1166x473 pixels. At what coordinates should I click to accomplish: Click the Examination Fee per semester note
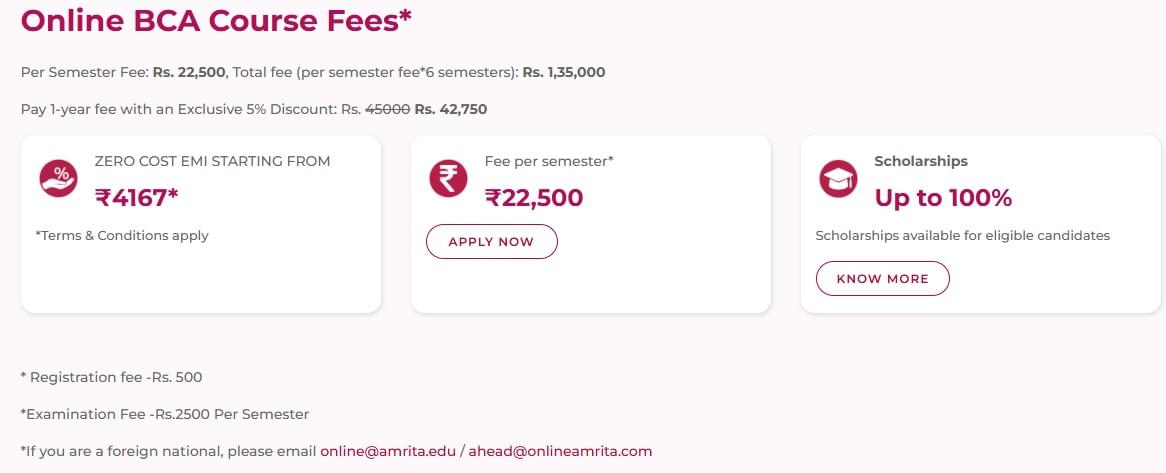pos(165,414)
